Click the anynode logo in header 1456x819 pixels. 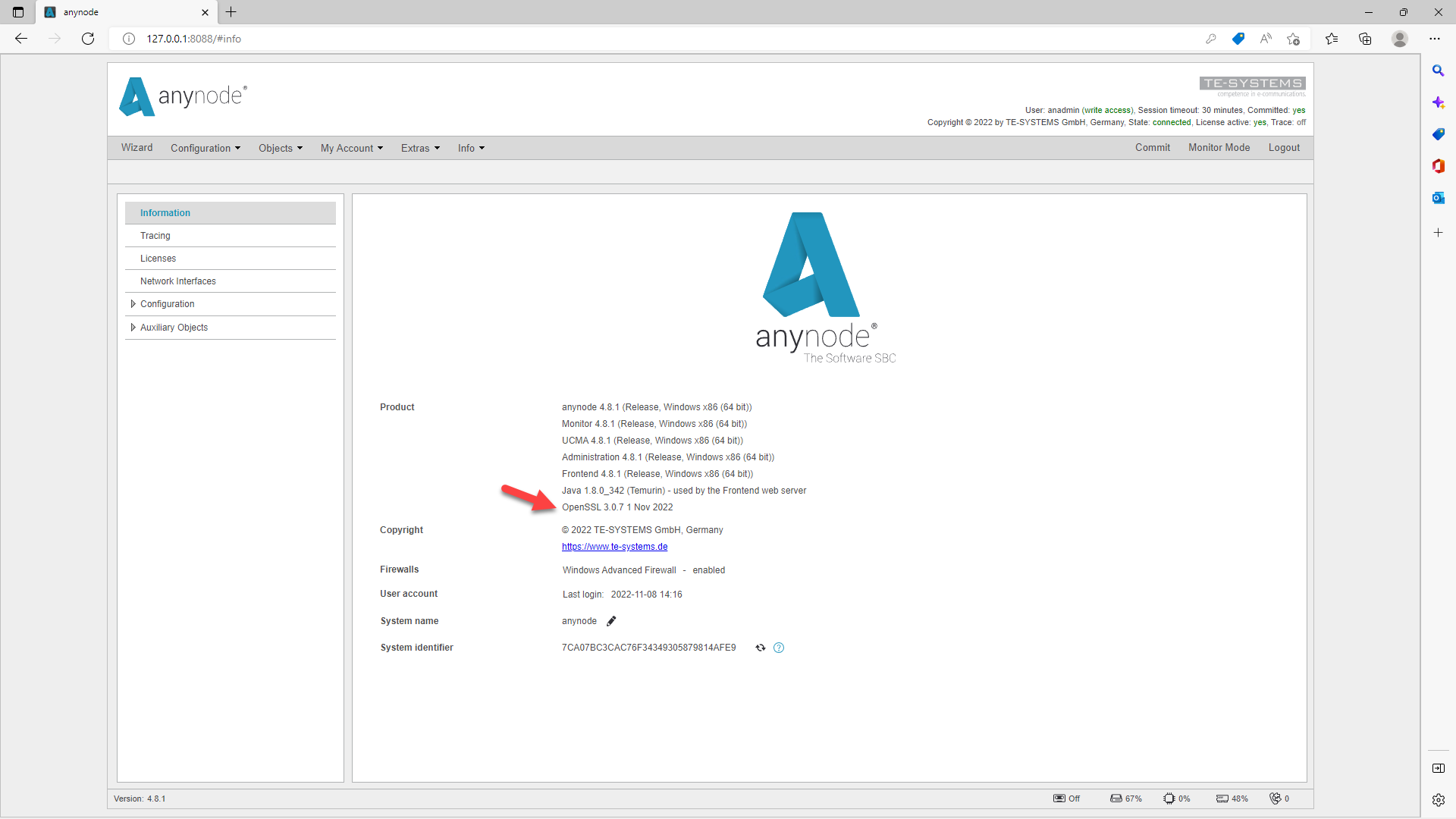point(183,96)
